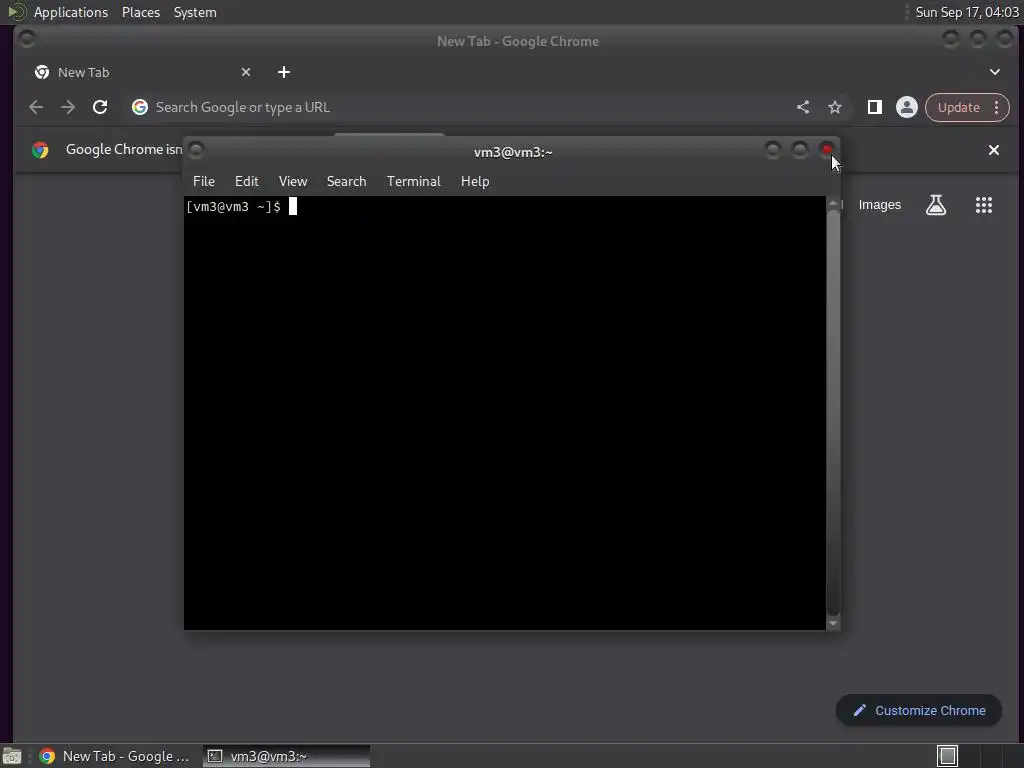The image size is (1024, 768).
Task: Click terminal scrollbar down arrow
Action: coord(833,624)
